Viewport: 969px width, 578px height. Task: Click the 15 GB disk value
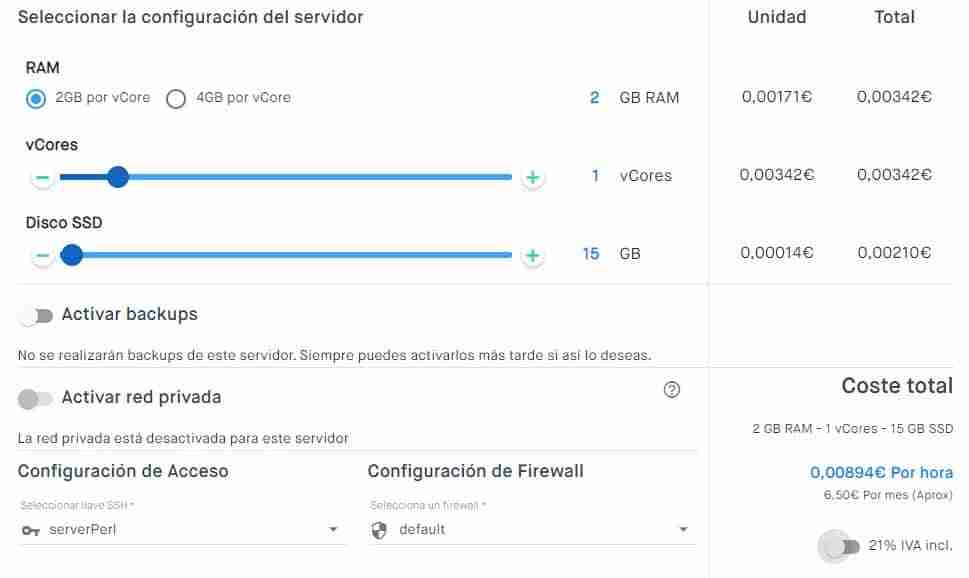click(x=611, y=253)
